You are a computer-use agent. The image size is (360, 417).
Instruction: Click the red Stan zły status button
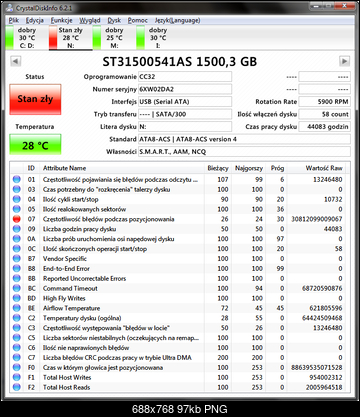(35, 99)
